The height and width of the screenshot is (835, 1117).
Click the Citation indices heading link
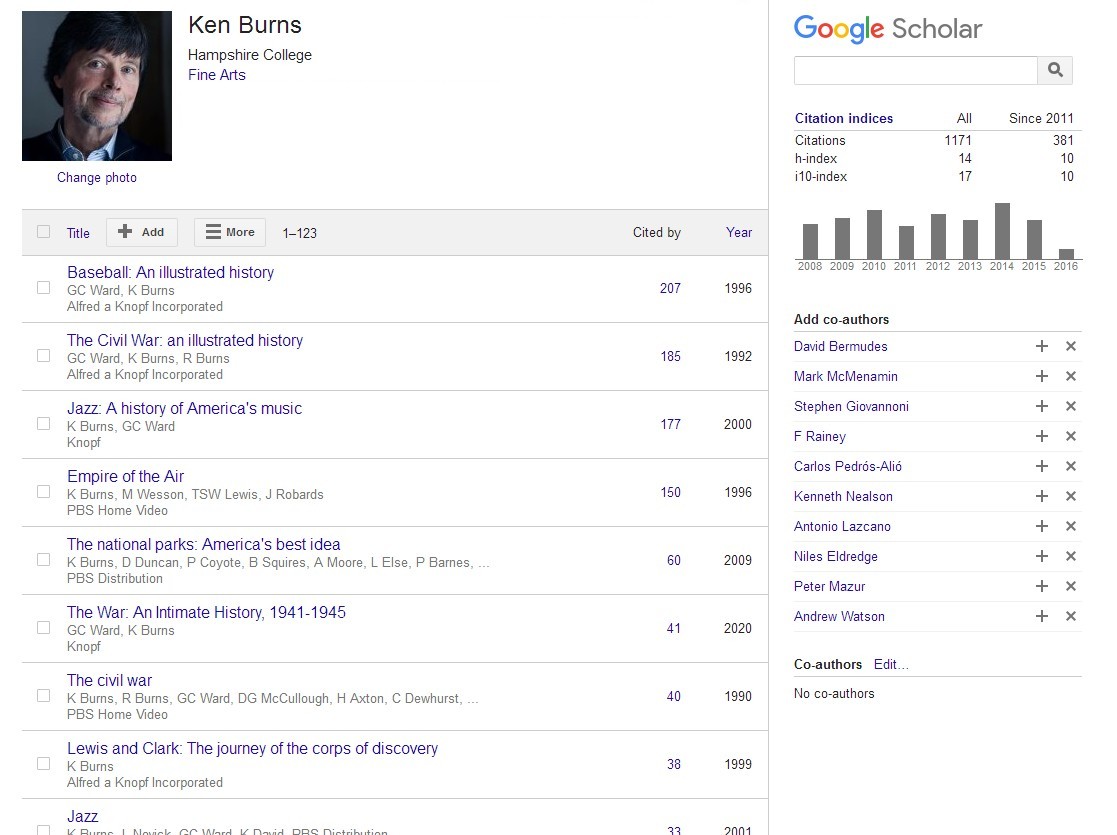843,118
